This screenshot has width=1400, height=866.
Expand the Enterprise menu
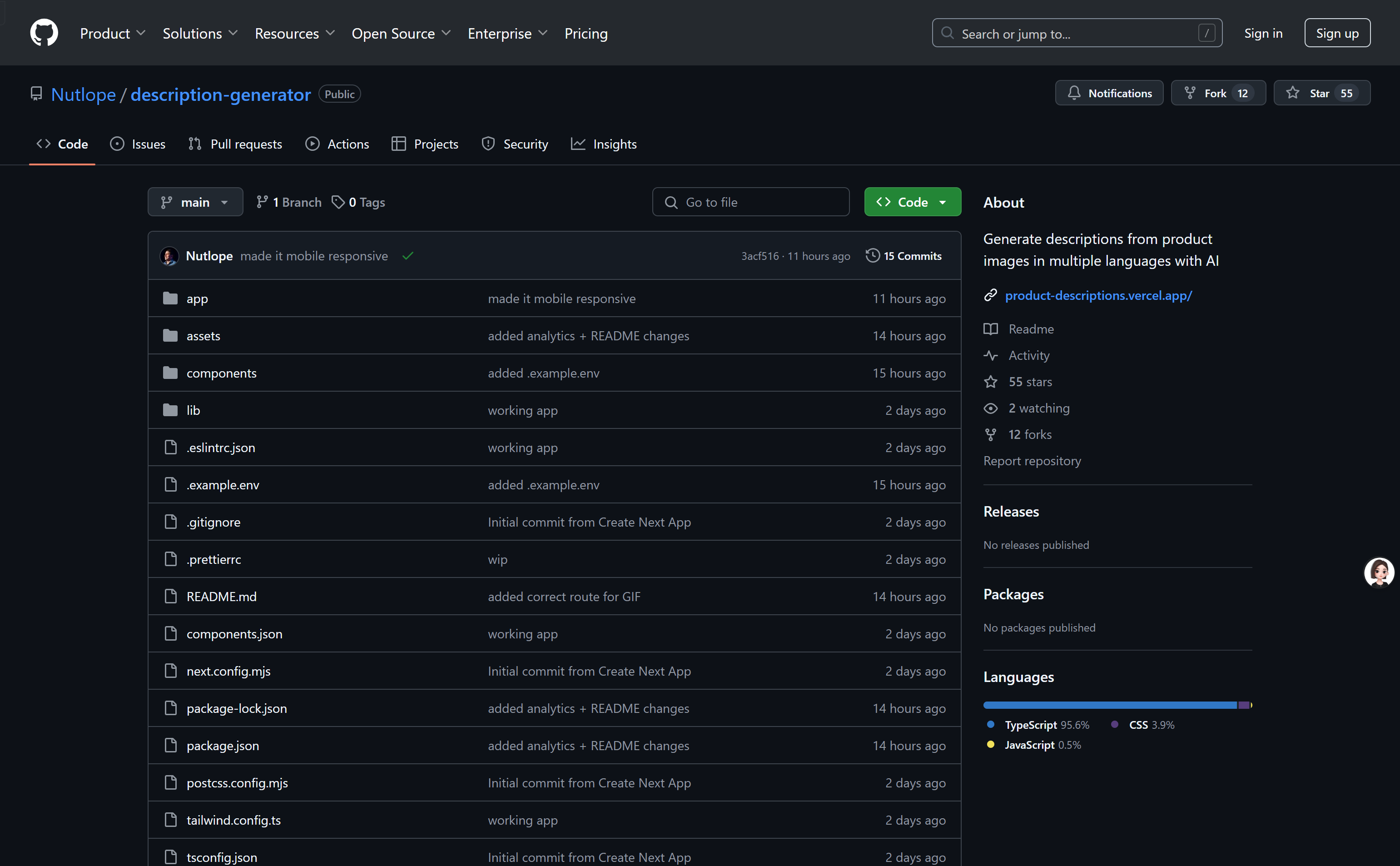(x=507, y=33)
